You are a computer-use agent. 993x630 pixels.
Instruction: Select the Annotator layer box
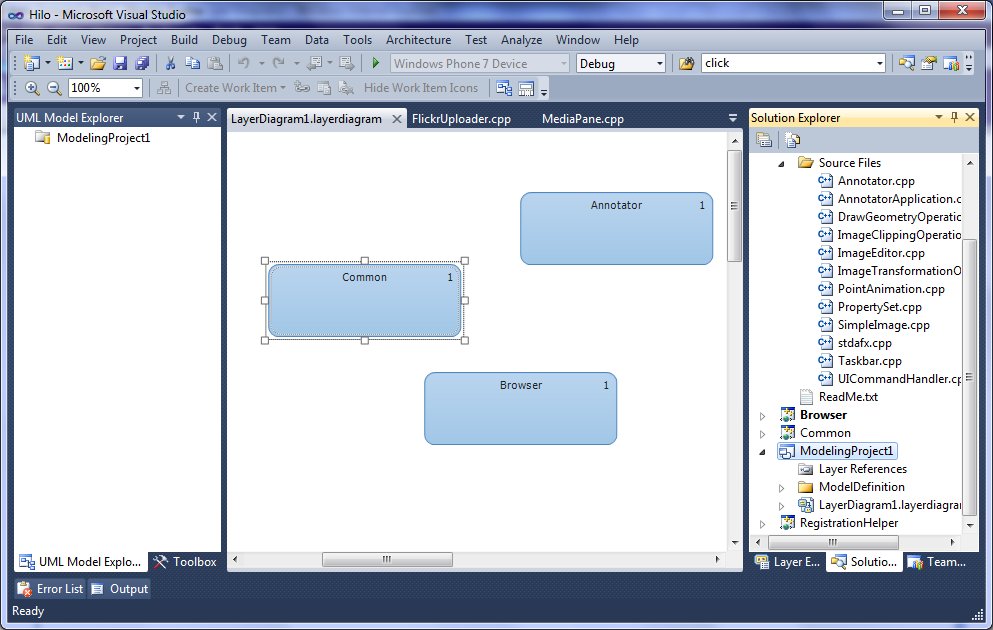pos(616,229)
